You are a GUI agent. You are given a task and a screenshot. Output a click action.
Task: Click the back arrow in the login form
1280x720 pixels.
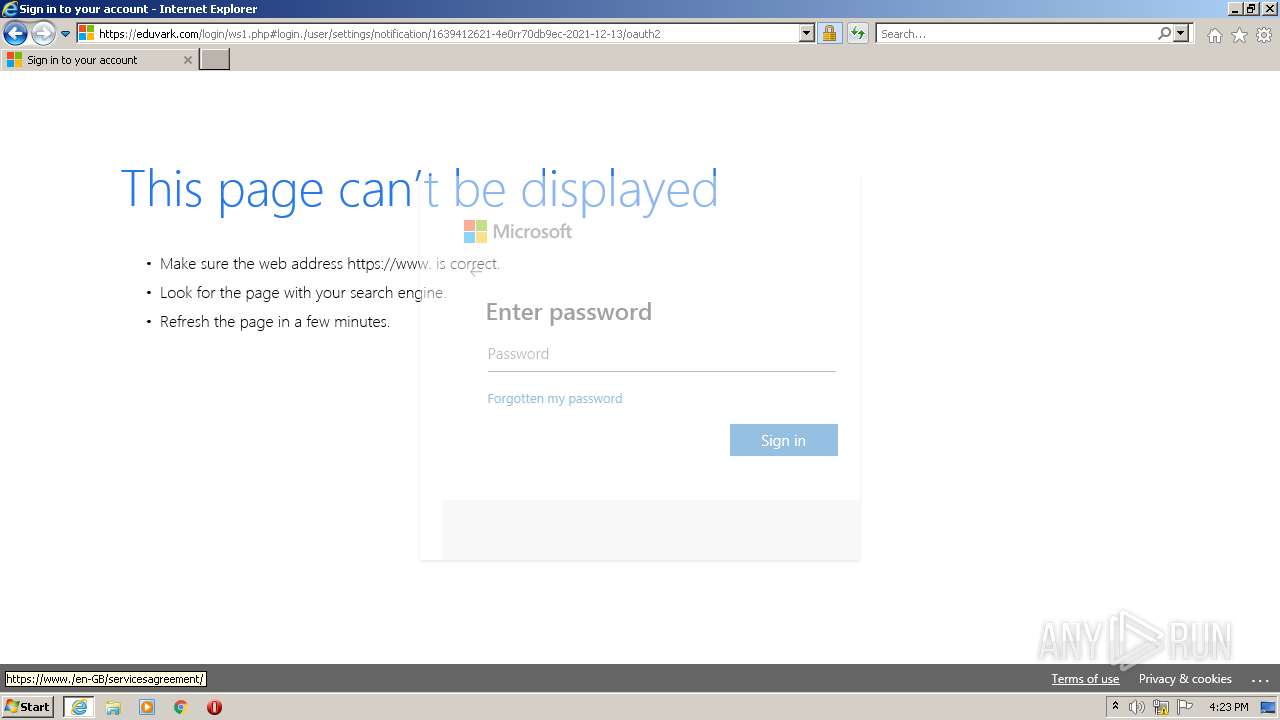476,271
